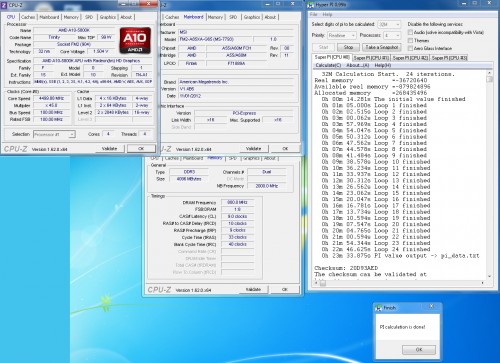Select the Memory tab in Mainboard window
The image size is (500, 363).
tap(215, 17)
